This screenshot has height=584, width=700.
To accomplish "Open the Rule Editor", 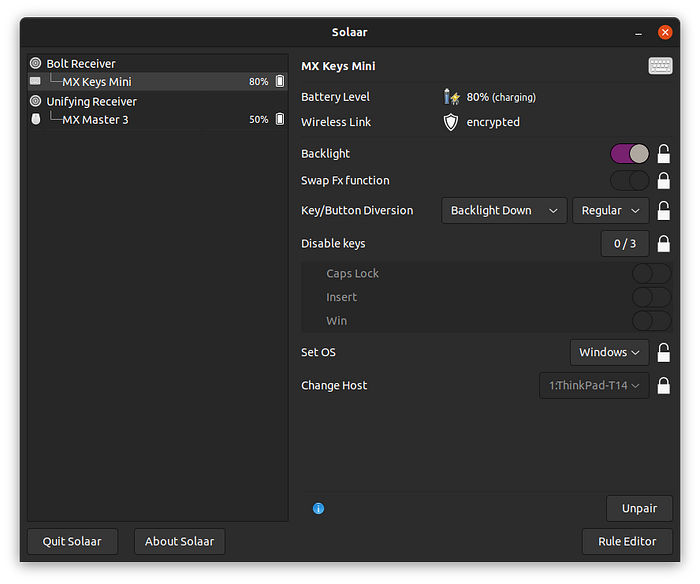I will point(627,541).
